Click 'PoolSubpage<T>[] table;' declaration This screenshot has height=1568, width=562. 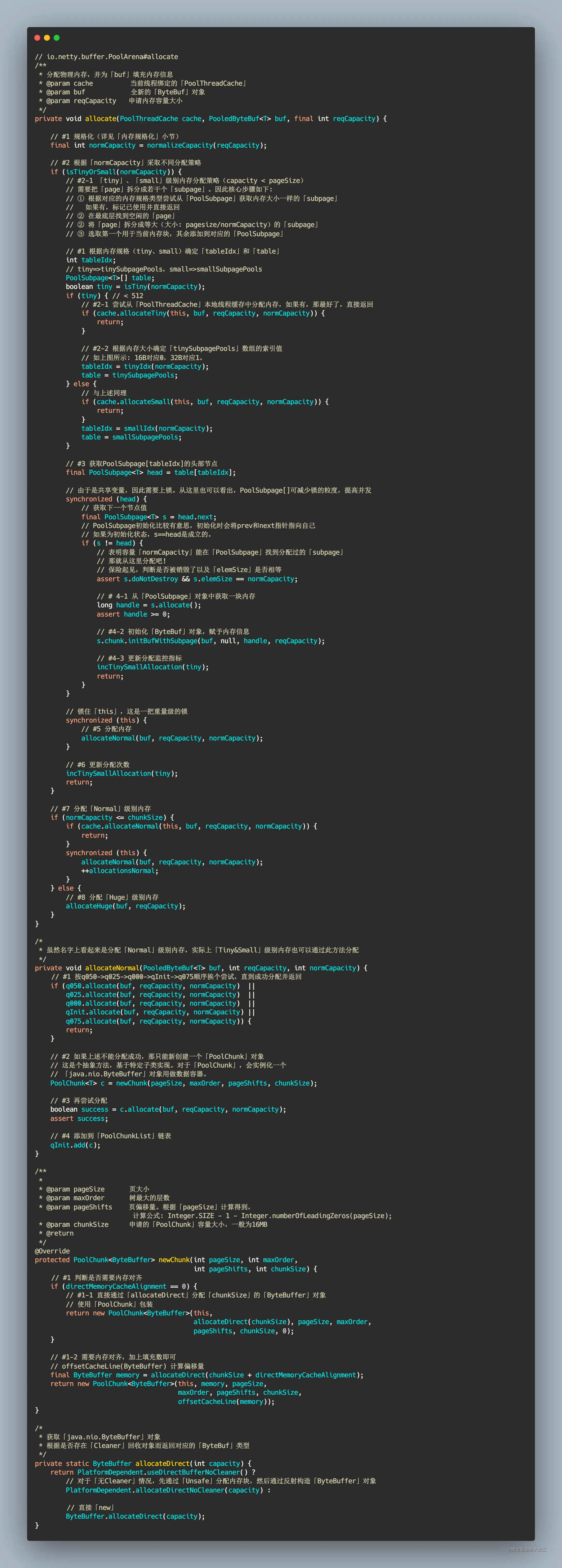pyautogui.click(x=110, y=278)
